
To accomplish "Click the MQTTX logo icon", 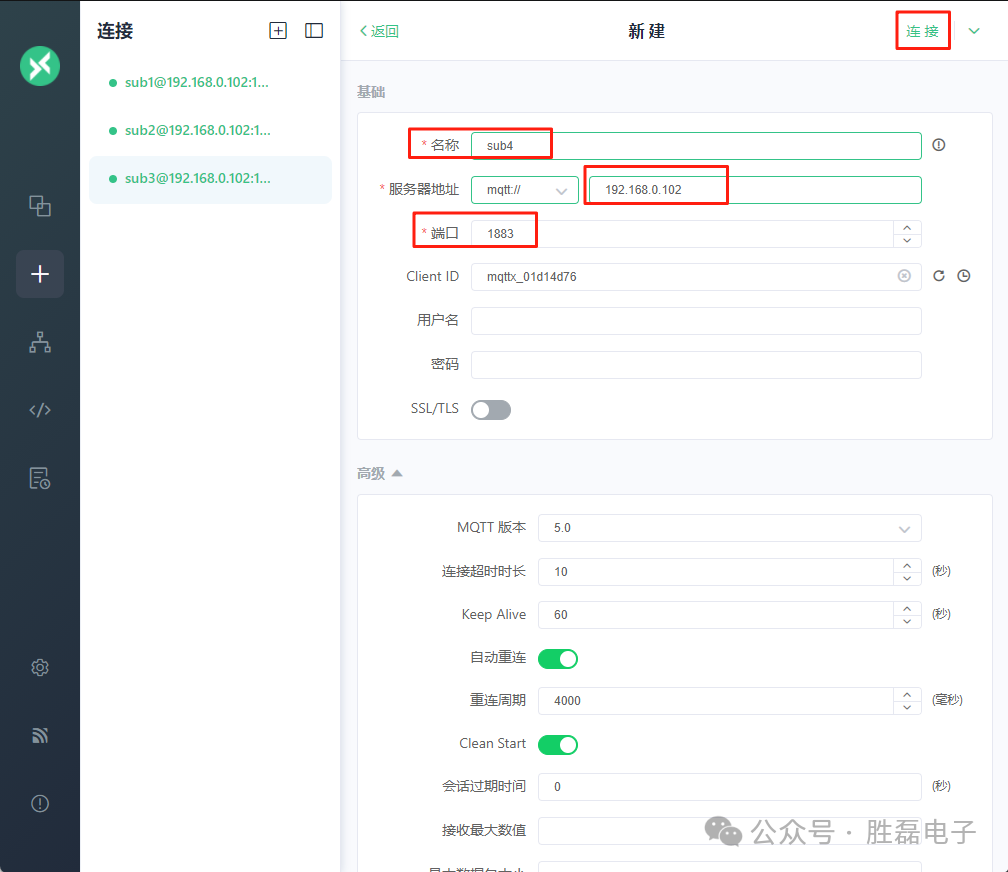I will 40,66.
